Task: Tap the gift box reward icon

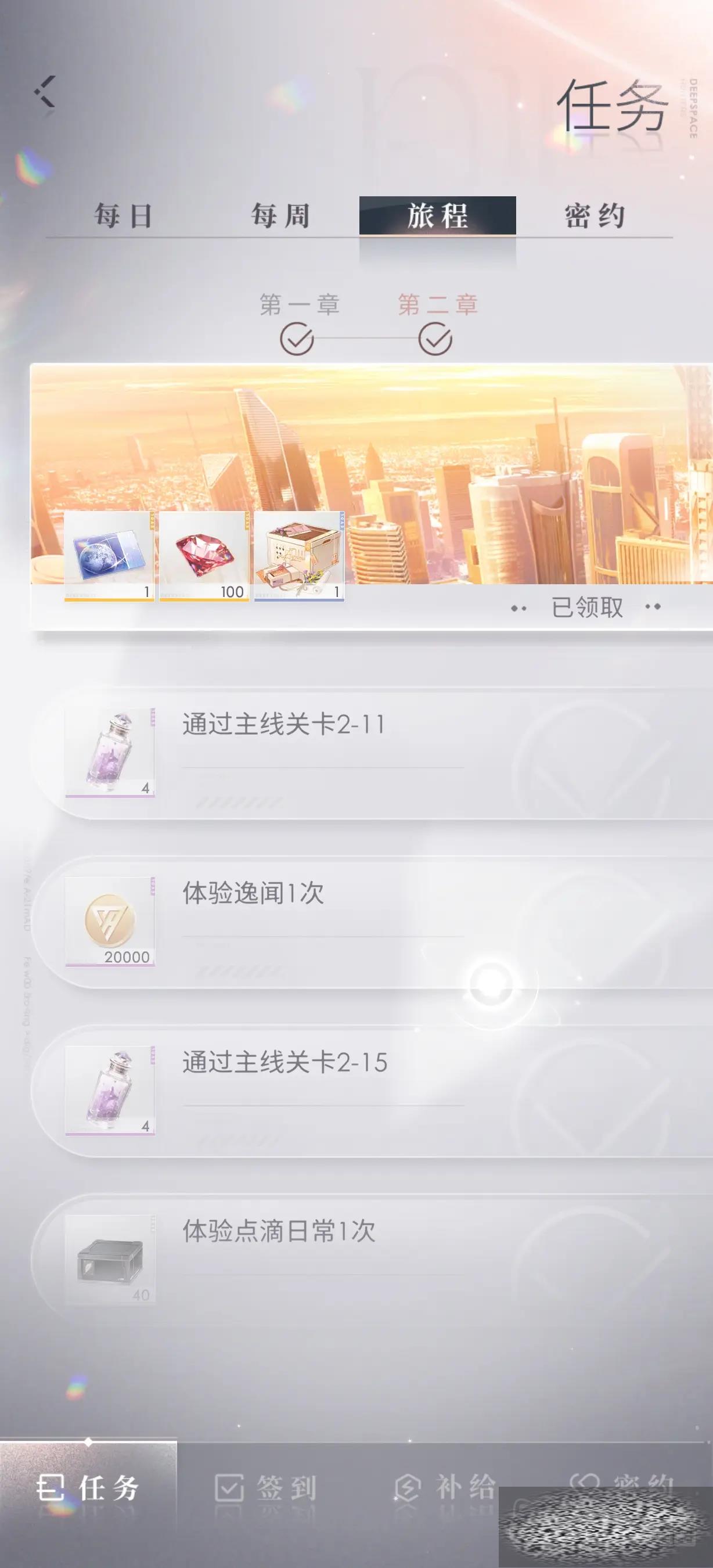Action: point(300,556)
